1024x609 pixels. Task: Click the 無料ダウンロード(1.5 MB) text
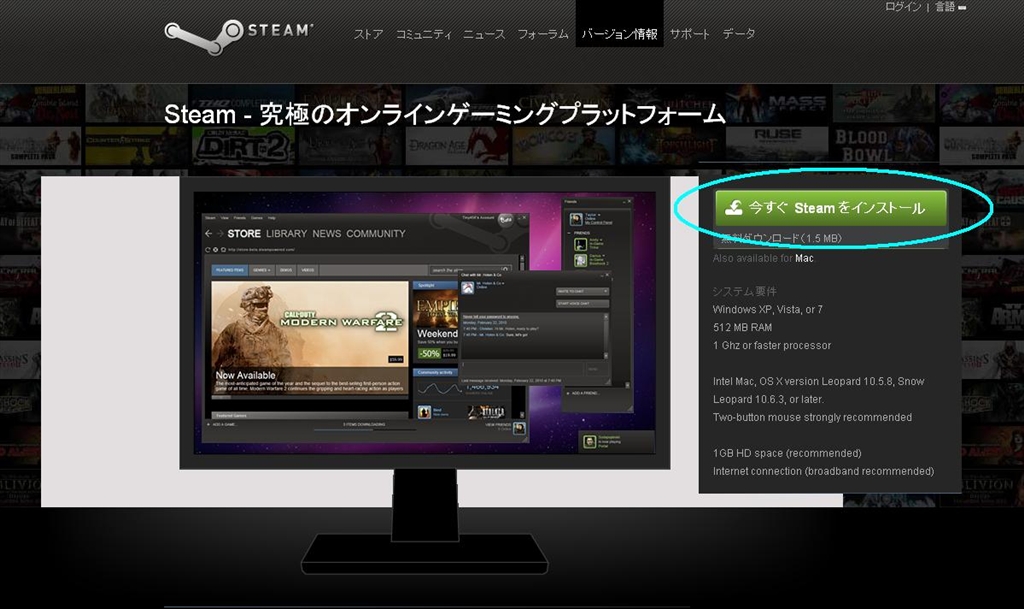click(781, 238)
